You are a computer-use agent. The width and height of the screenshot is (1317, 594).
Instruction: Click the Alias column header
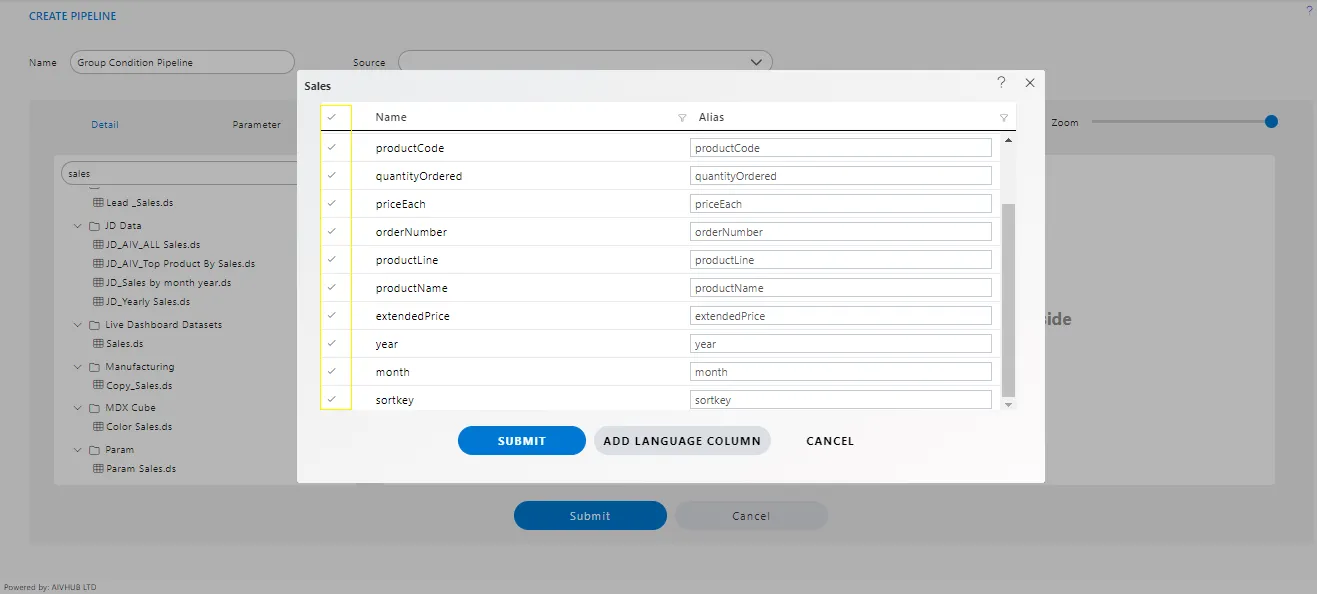coord(711,117)
